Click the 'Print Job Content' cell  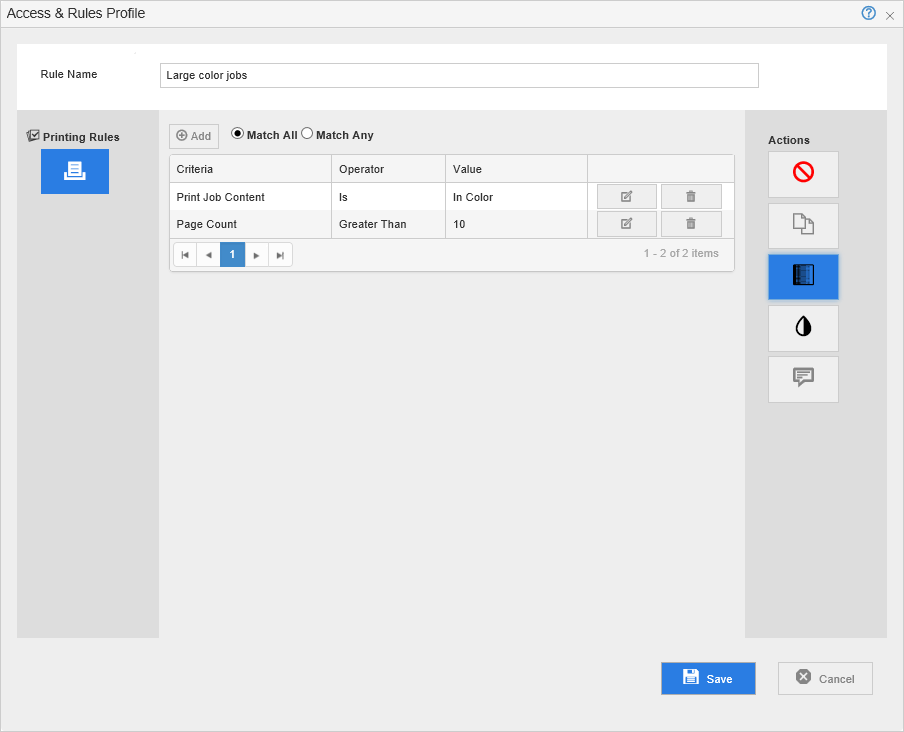click(x=250, y=197)
